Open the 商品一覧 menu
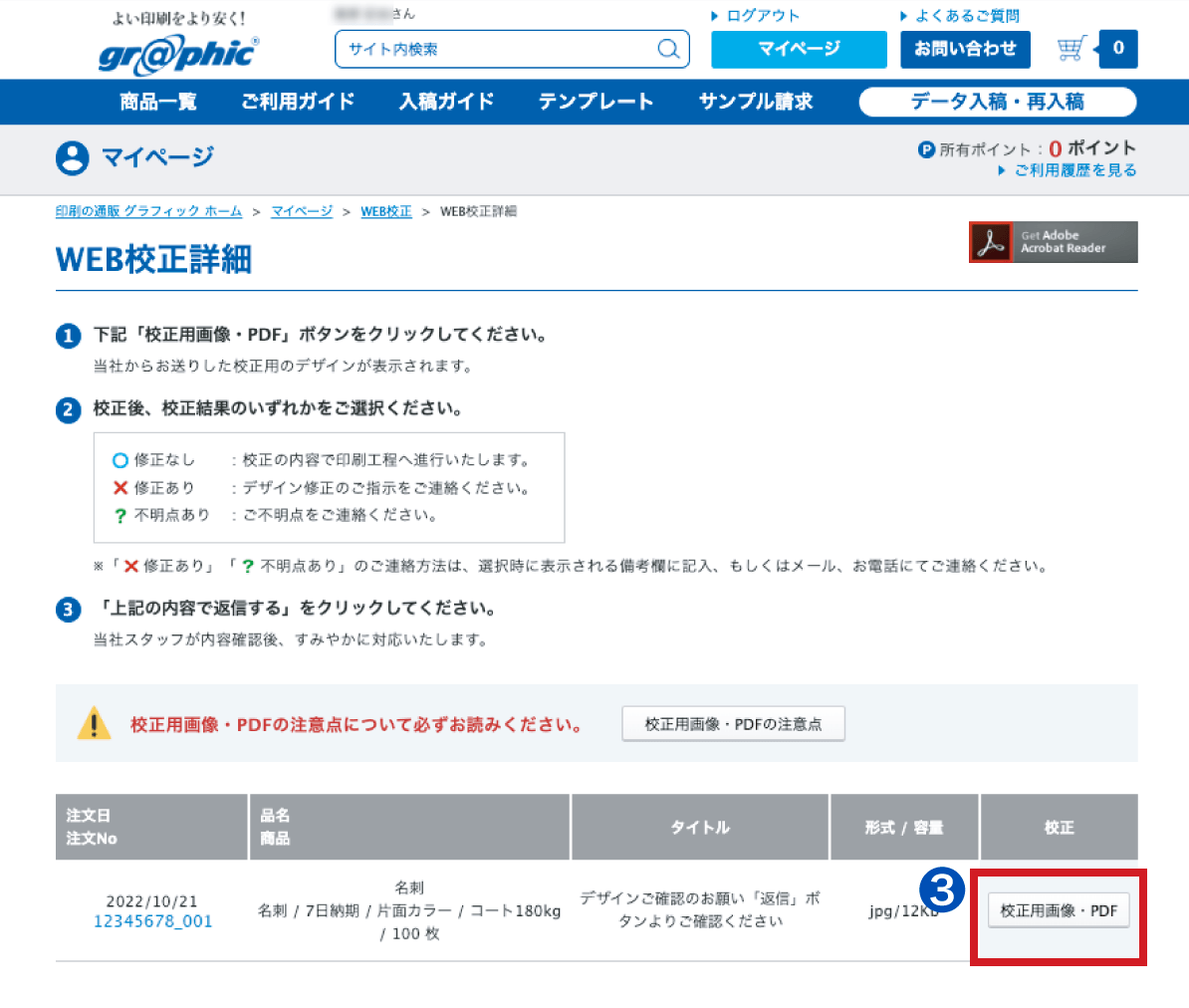This screenshot has width=1189, height=1008. 158,102
